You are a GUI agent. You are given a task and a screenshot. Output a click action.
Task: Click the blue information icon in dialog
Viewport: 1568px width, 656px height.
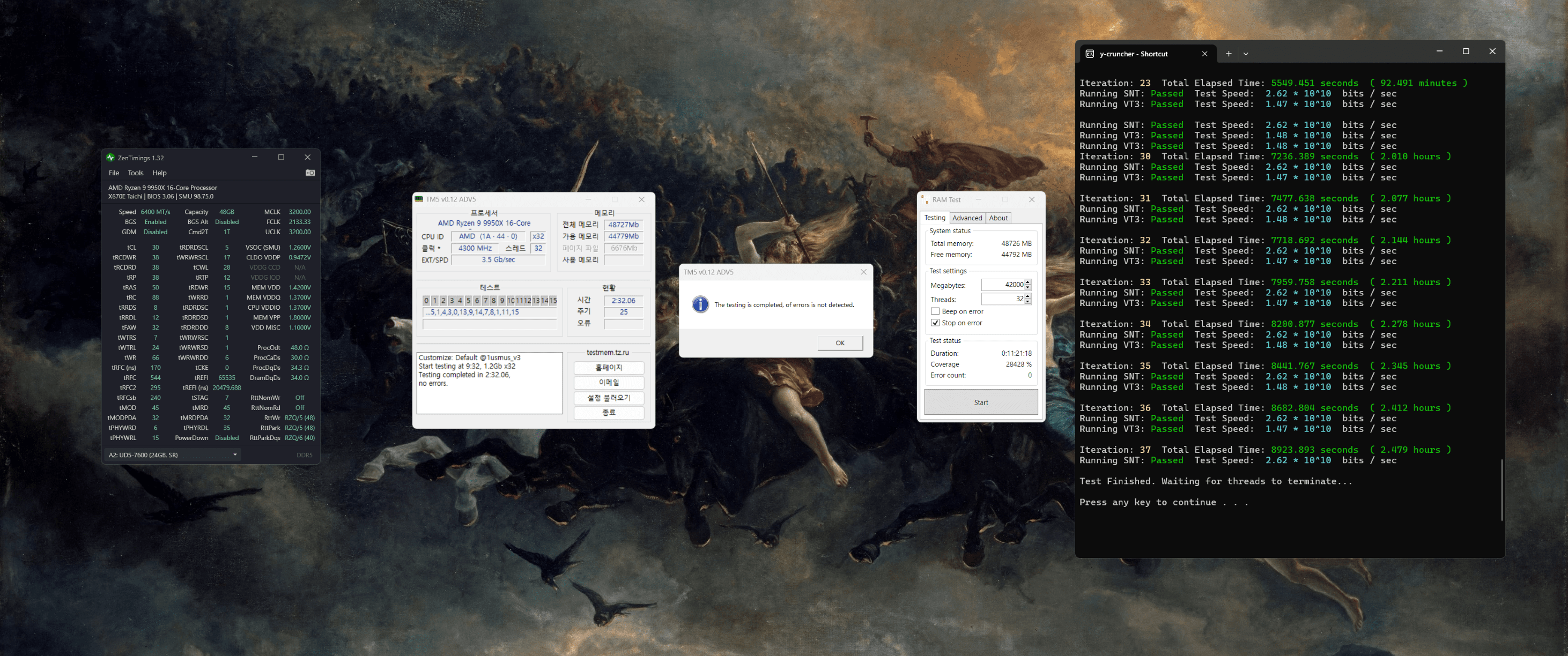tap(700, 304)
